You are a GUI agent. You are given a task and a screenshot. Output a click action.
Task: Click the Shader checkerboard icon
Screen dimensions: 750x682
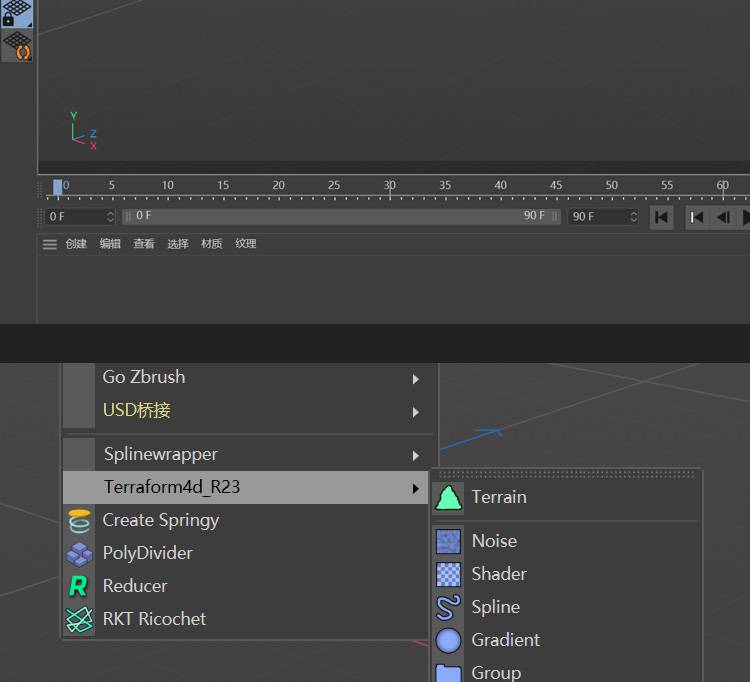pos(448,574)
